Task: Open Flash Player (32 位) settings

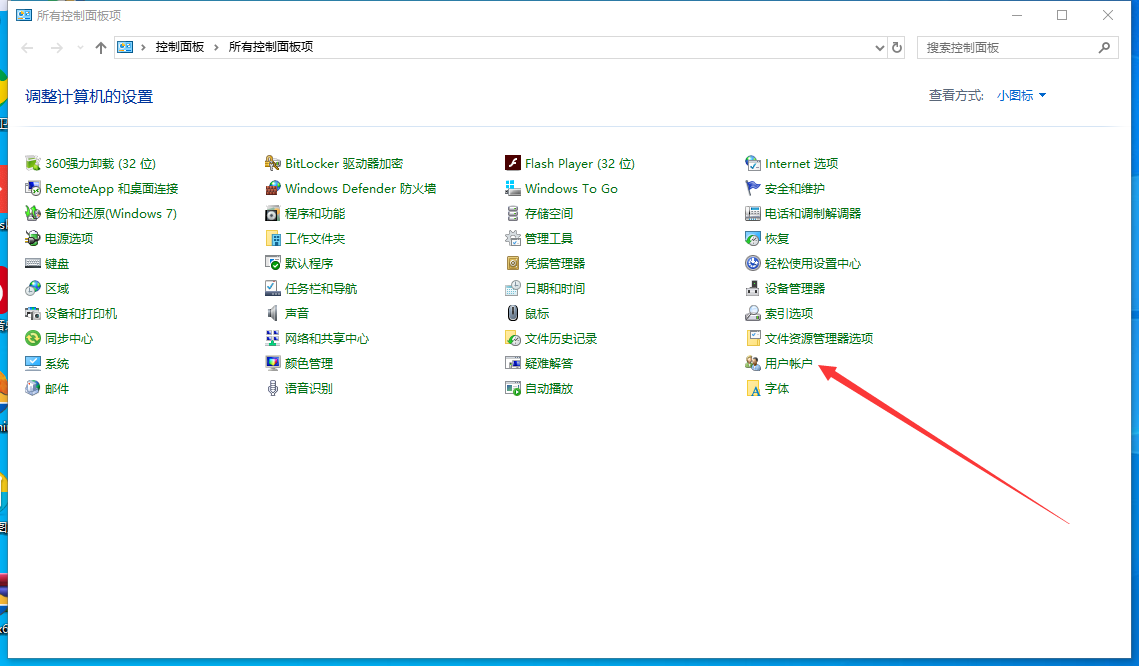Action: click(572, 163)
